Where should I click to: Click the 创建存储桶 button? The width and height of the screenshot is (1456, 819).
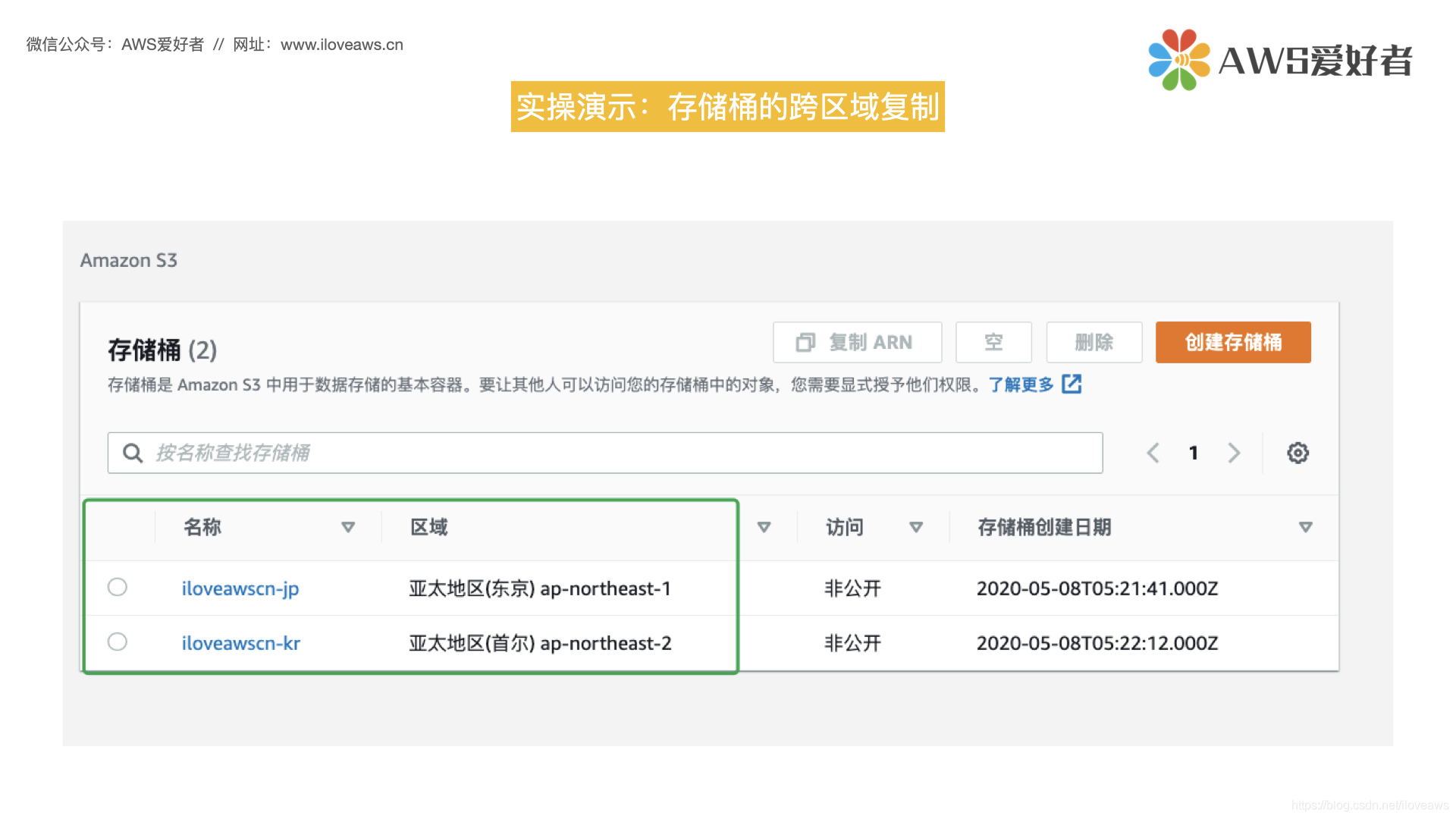(1233, 342)
